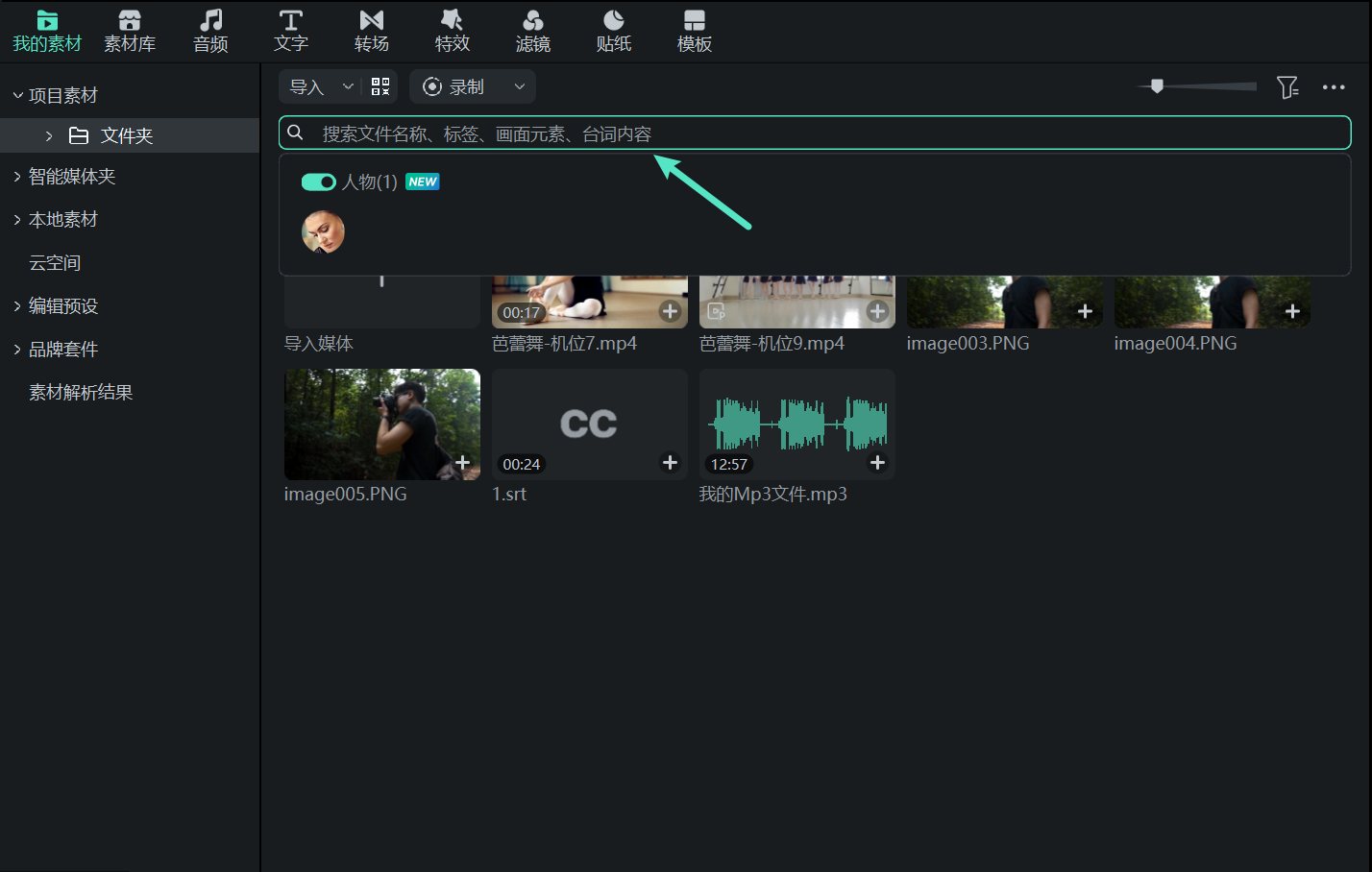
Task: Collapse the 项目素材 section
Action: pyautogui.click(x=17, y=95)
